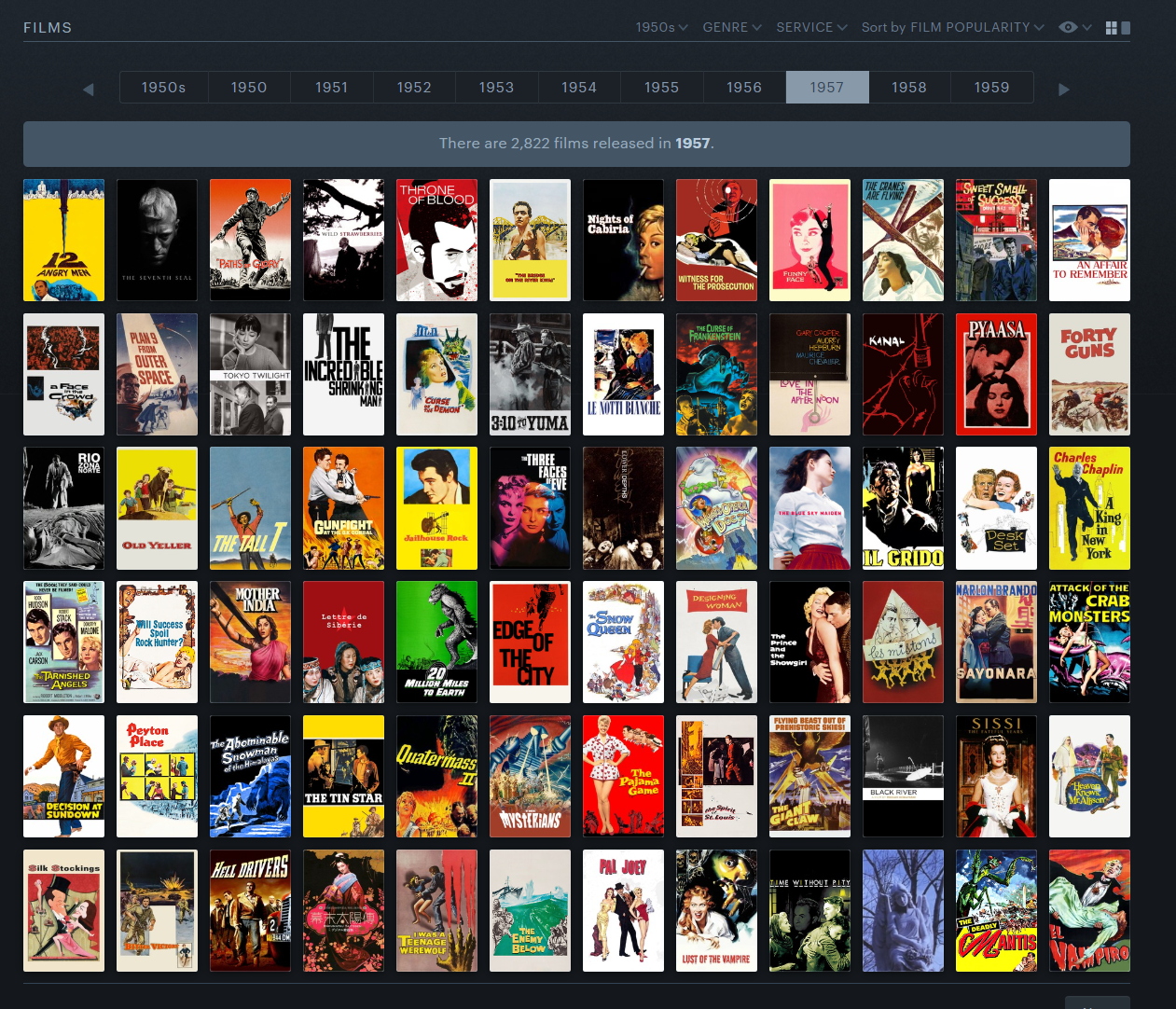Open The Cranes Are Flying poster

(903, 240)
